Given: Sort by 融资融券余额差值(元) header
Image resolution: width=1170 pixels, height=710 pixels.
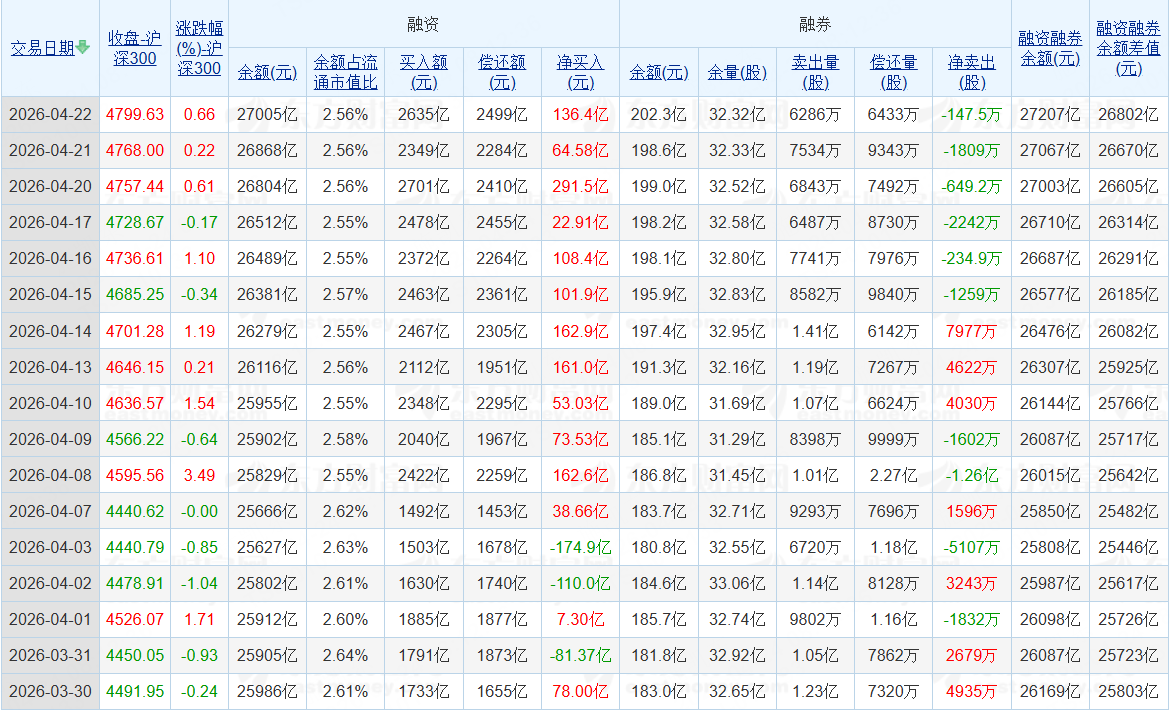Looking at the screenshot, I should click(1129, 48).
